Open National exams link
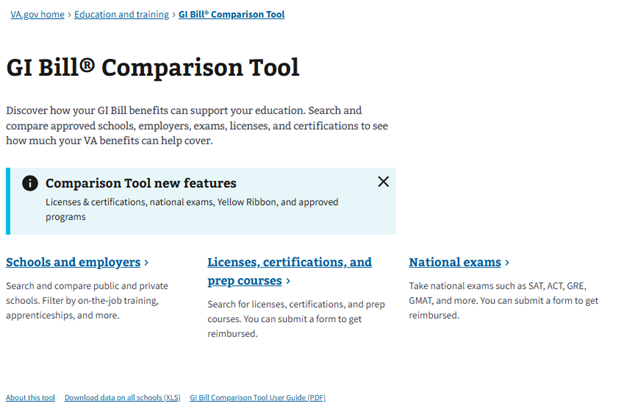This screenshot has width=624, height=409. point(455,262)
